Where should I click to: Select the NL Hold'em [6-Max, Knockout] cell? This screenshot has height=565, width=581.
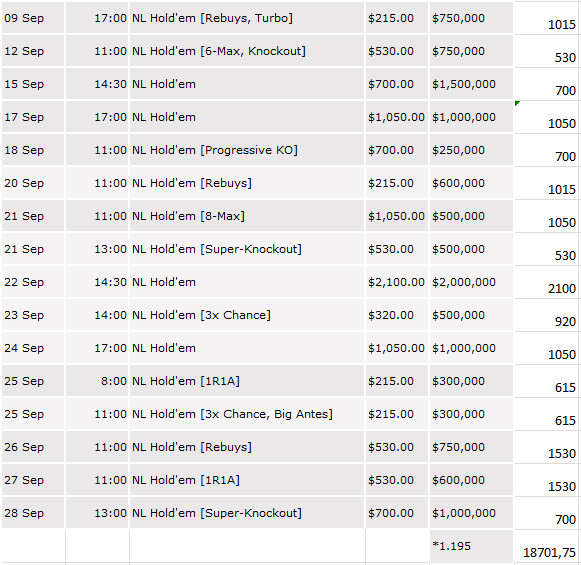click(247, 51)
